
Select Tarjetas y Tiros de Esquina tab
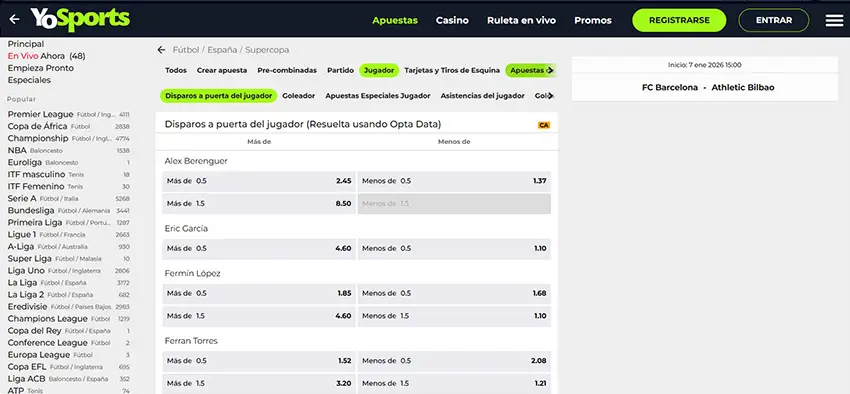(x=452, y=70)
